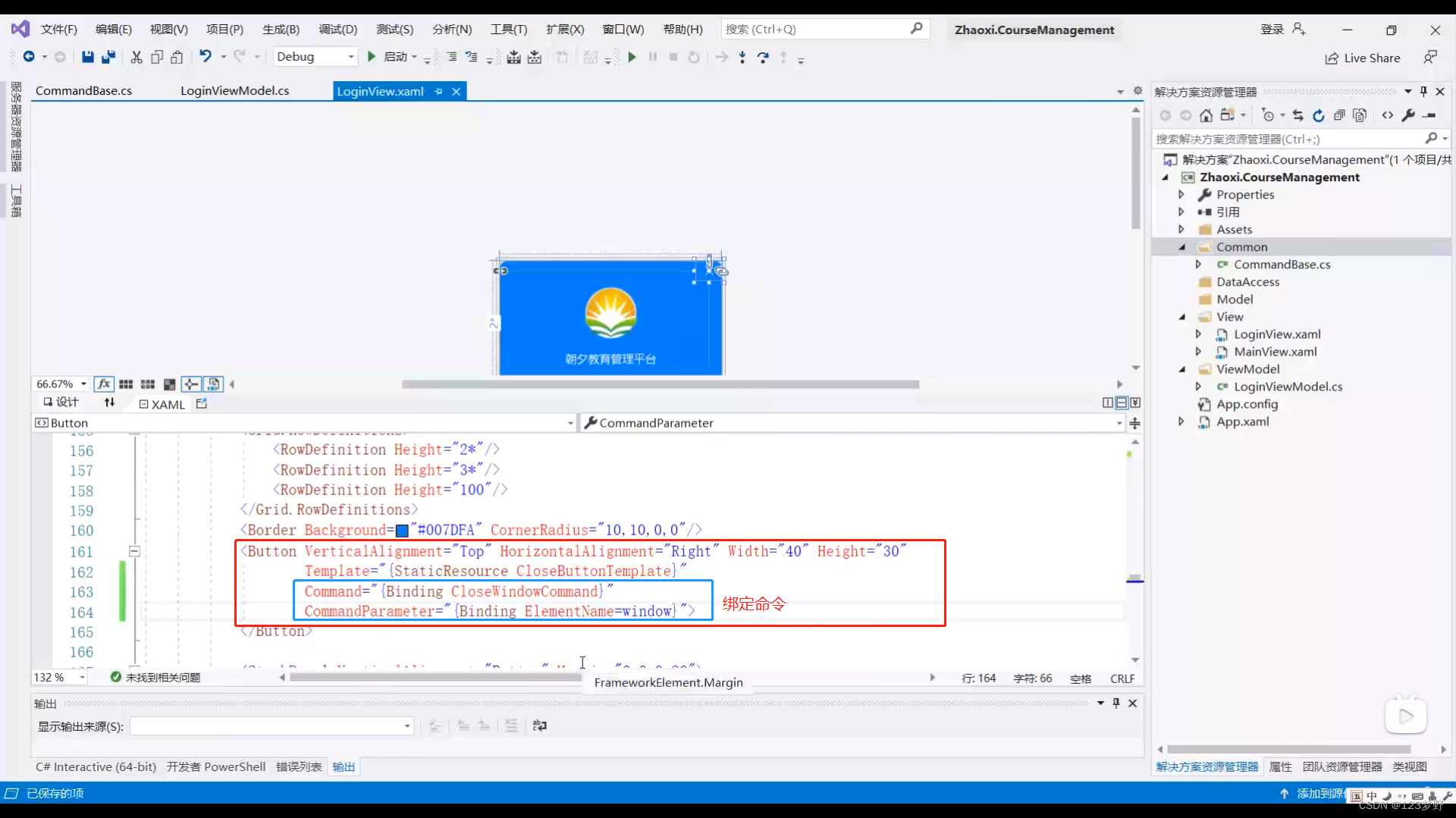Image resolution: width=1456 pixels, height=818 pixels.
Task: Click the Home icon in Solution Explorer
Action: (1206, 115)
